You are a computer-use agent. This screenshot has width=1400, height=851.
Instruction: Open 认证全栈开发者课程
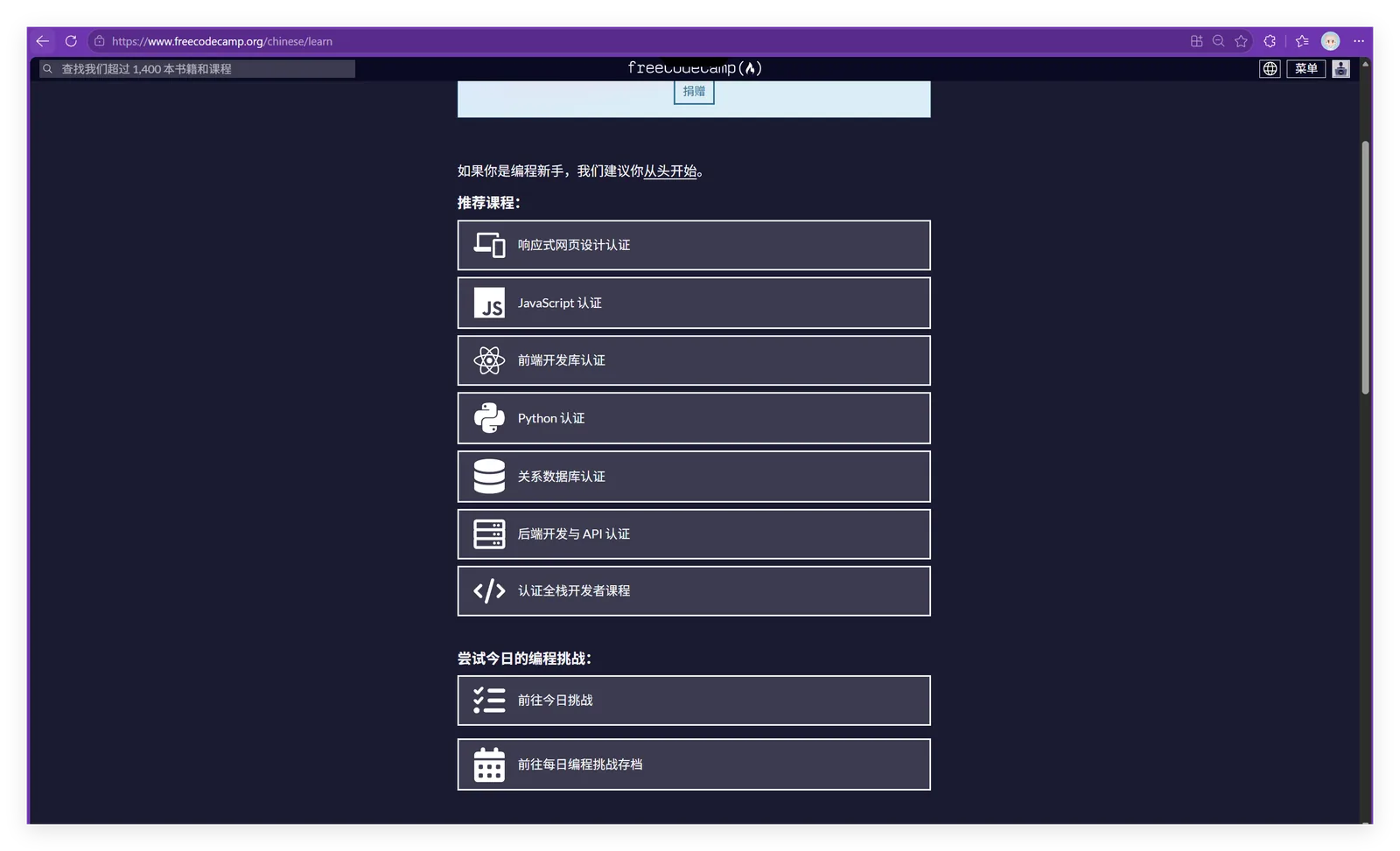tap(694, 591)
